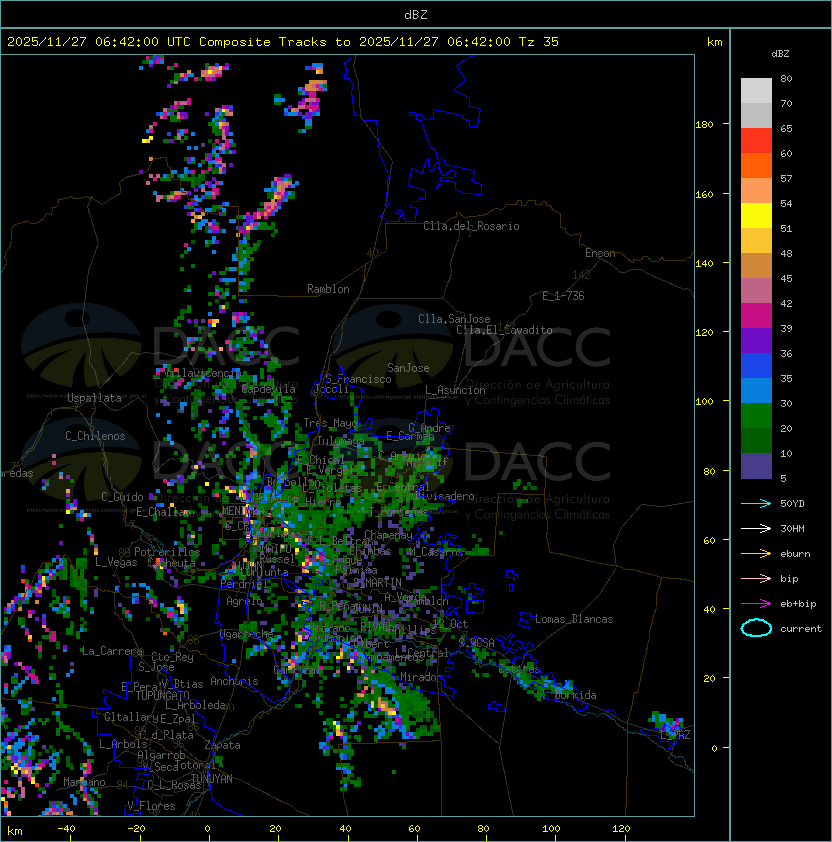
Task: Click the Zapata map label
Action: point(222,745)
